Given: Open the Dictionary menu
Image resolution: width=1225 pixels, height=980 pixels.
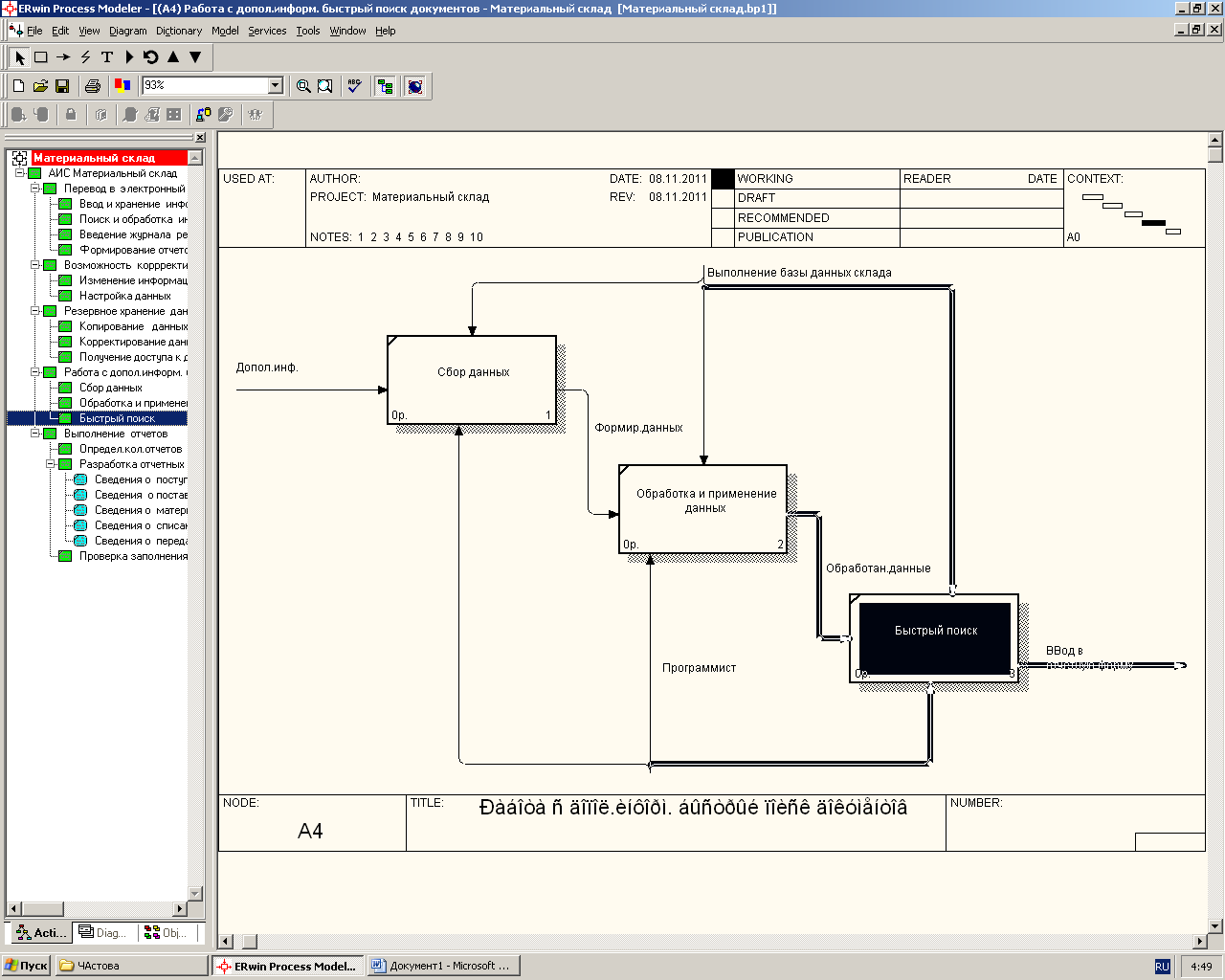Looking at the screenshot, I should 179,31.
